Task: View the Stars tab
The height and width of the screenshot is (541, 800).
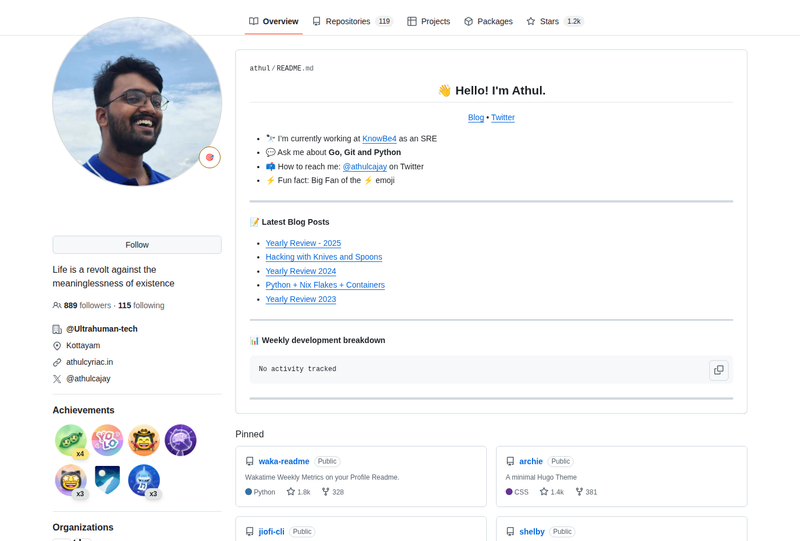Action: click(x=555, y=21)
